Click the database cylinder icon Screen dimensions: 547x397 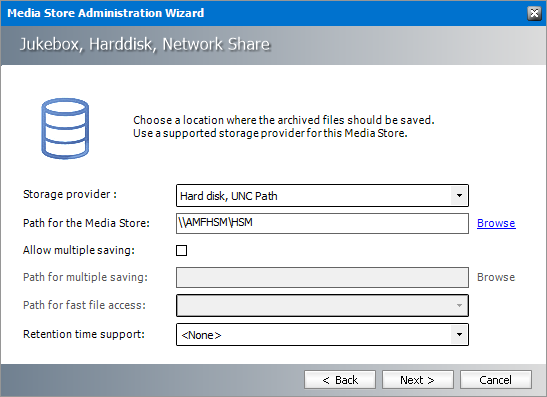pos(65,128)
